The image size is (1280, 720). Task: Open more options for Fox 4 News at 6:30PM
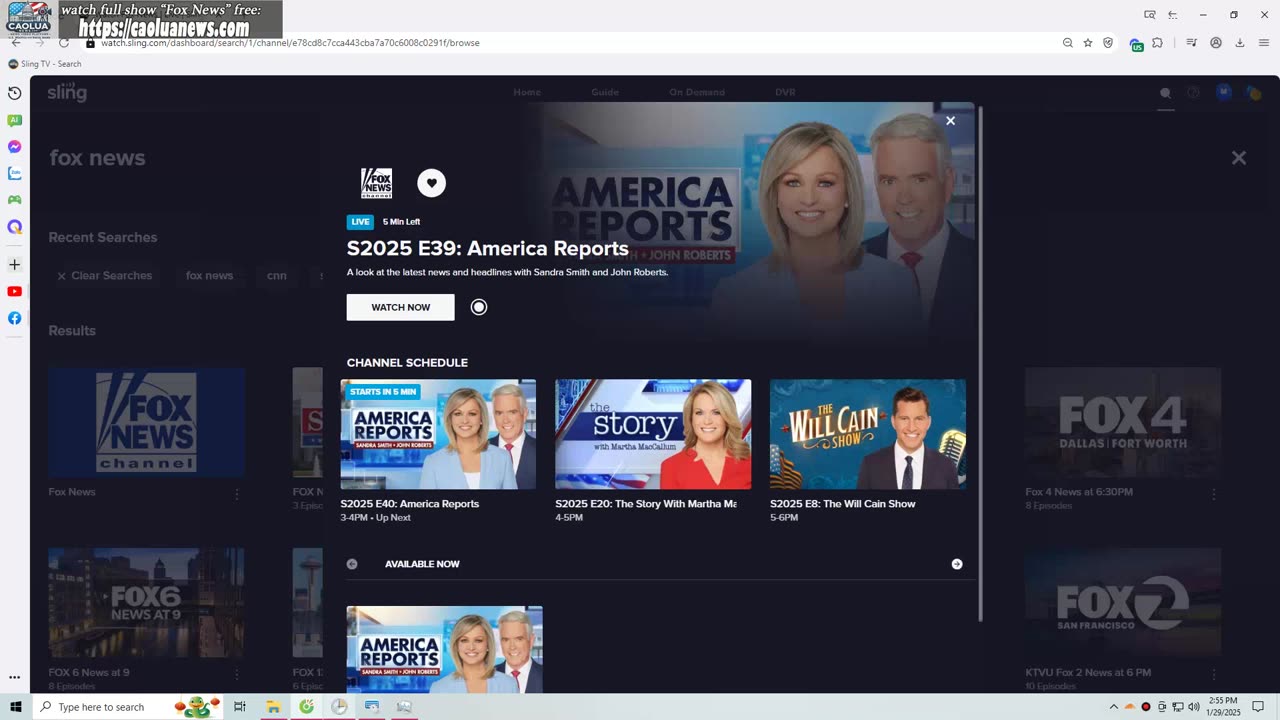point(1214,494)
